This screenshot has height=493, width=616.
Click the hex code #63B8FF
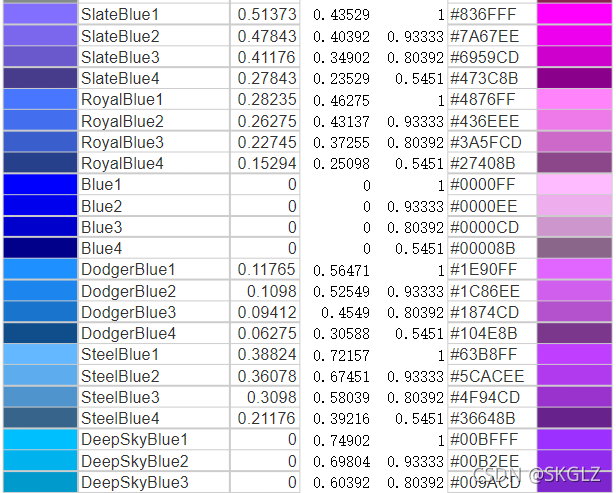[483, 355]
